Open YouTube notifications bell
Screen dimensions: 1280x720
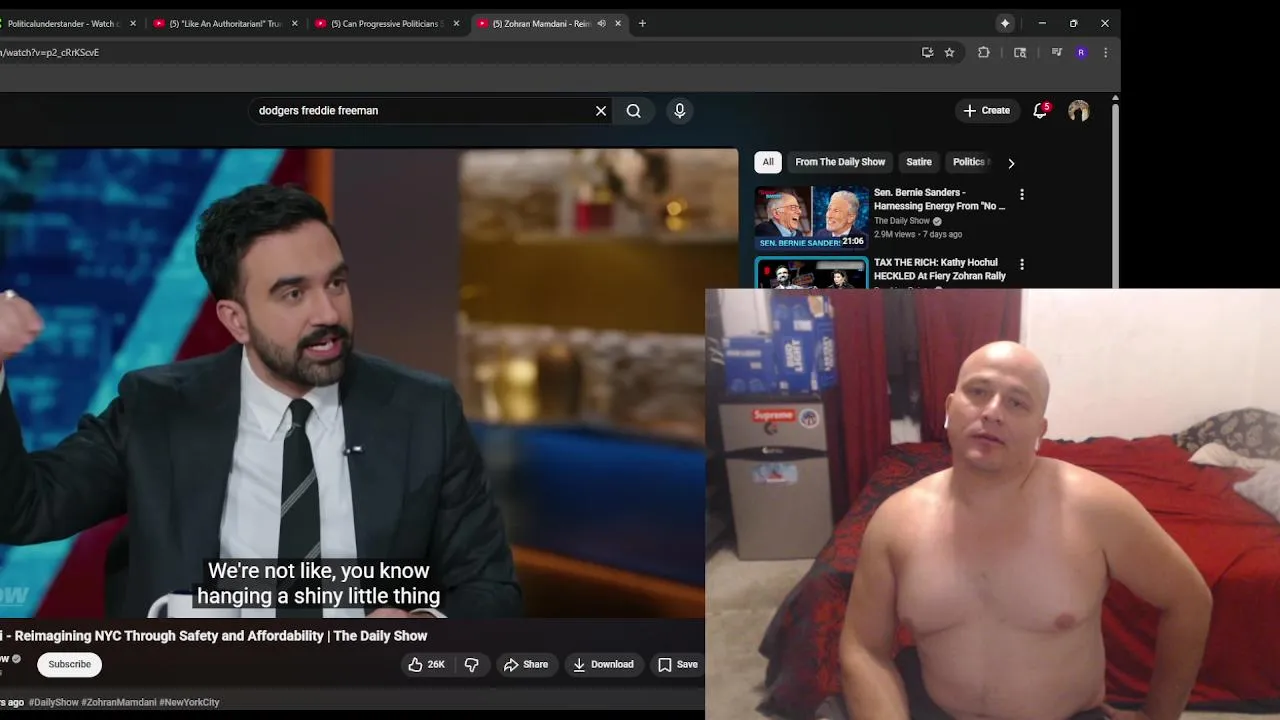(x=1040, y=111)
